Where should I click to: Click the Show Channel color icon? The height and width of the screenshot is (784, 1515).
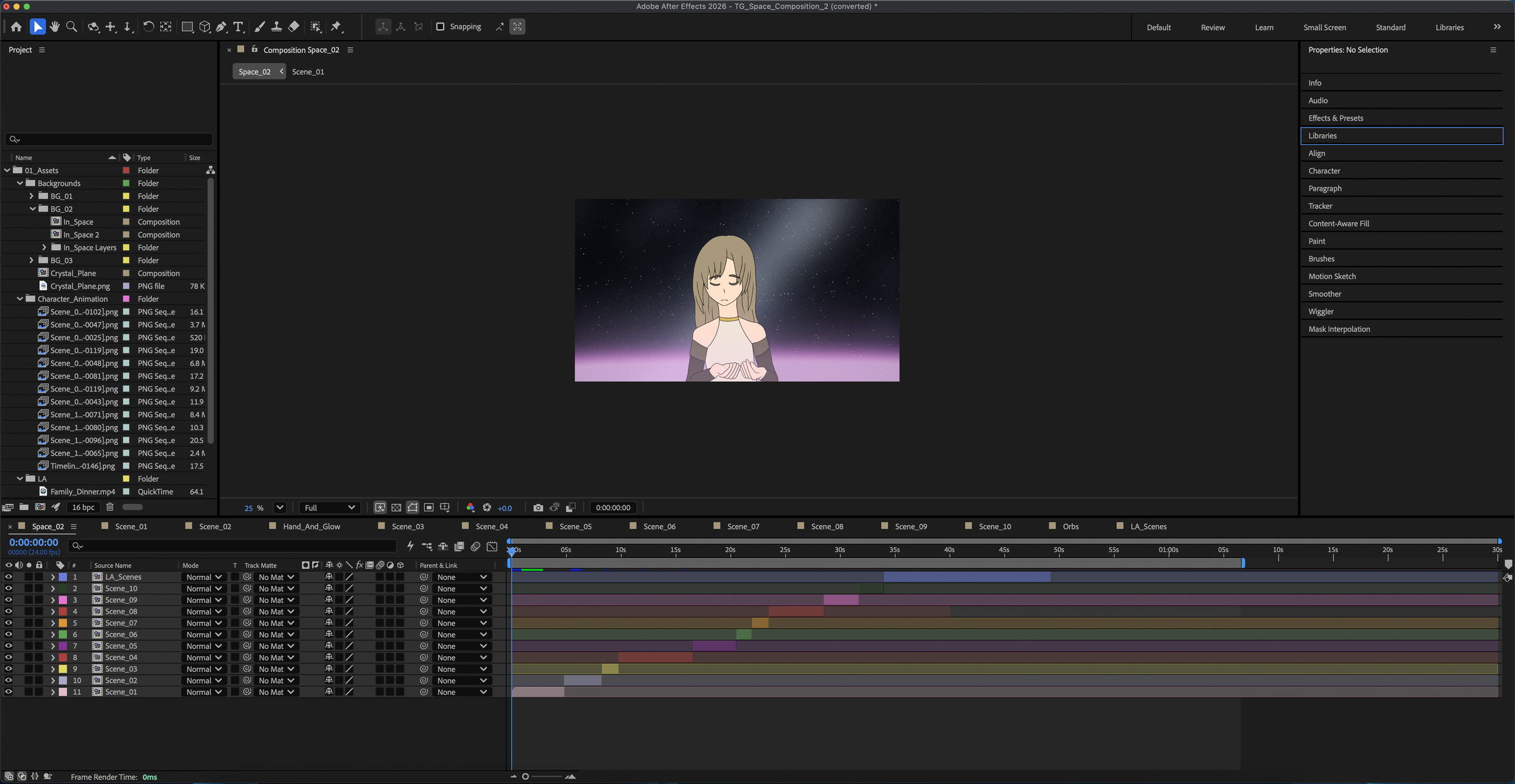[x=470, y=508]
